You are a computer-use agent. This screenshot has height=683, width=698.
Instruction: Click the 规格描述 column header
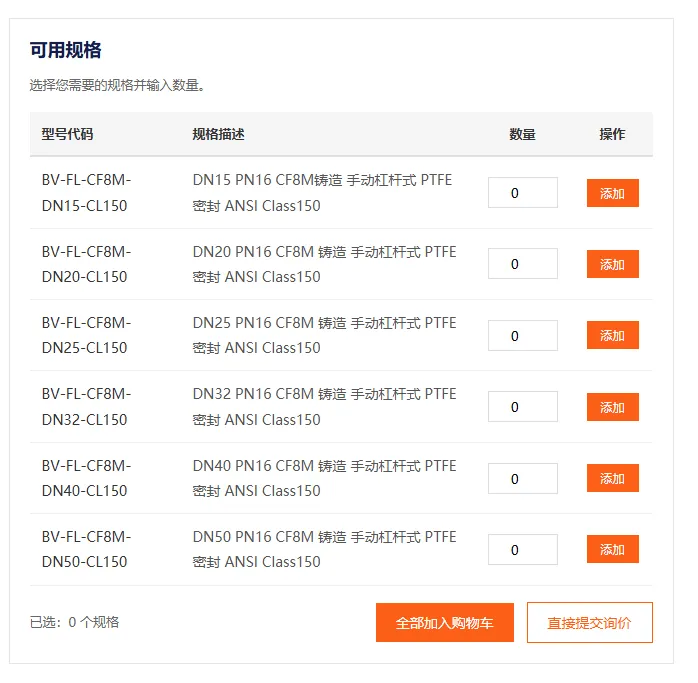pyautogui.click(x=218, y=134)
